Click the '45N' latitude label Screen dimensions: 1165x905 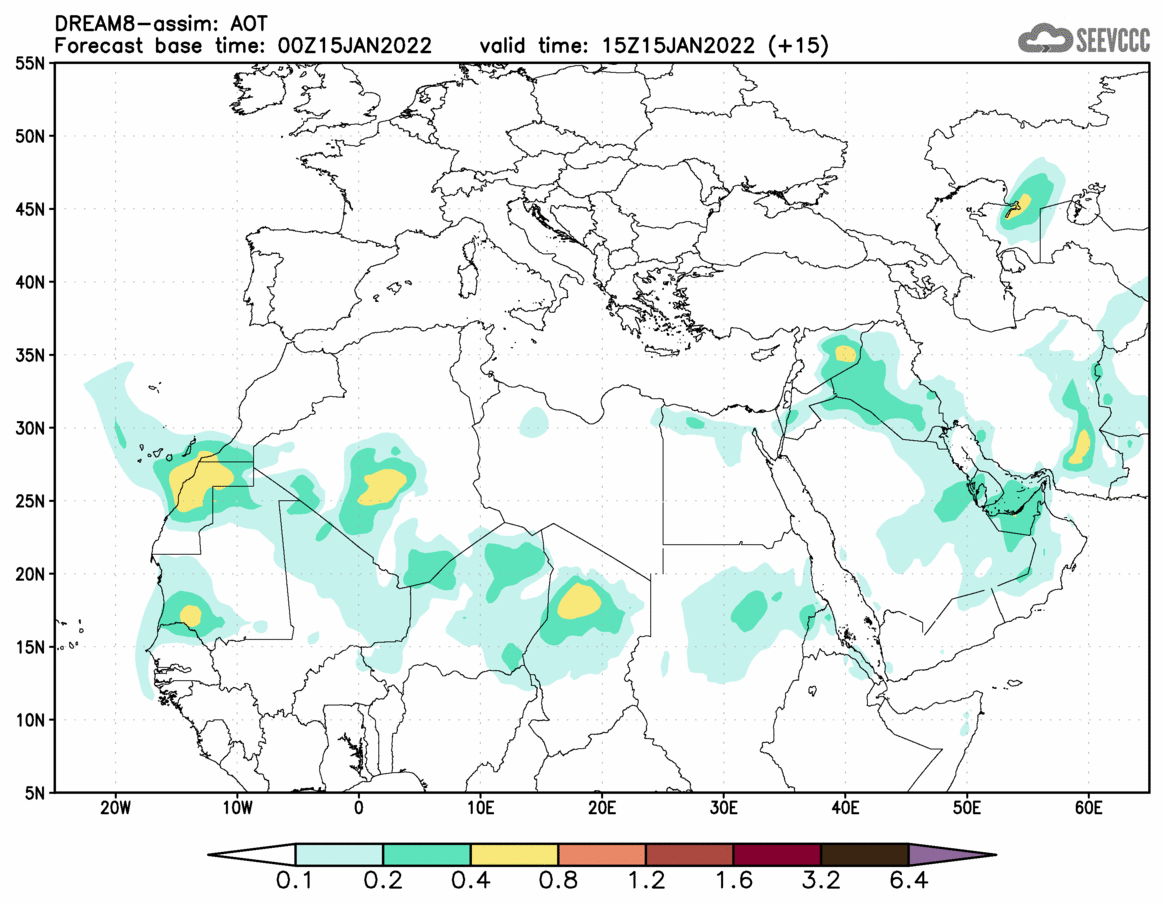30,210
